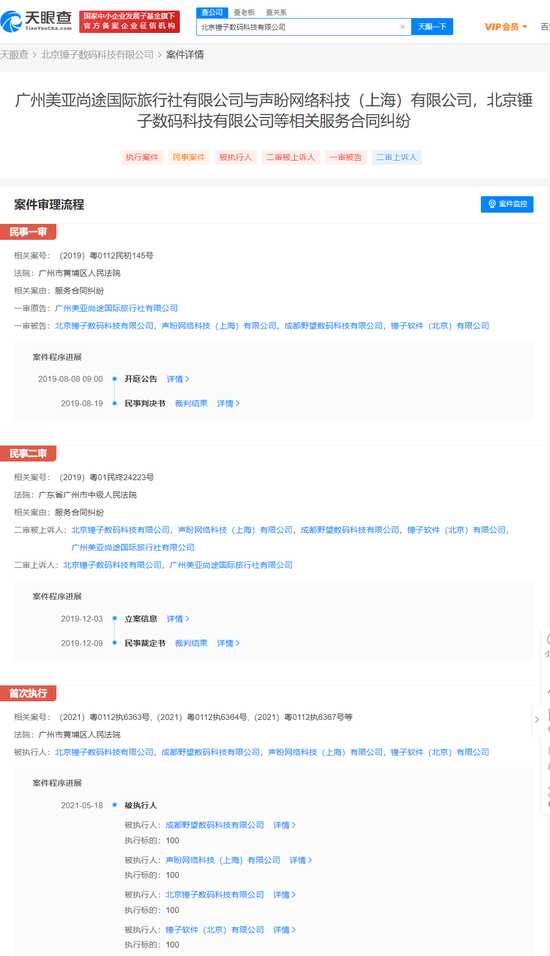Open 锤子软件(北京)有限公司 in 一审被告 row
This screenshot has width=550, height=956.
click(x=440, y=326)
